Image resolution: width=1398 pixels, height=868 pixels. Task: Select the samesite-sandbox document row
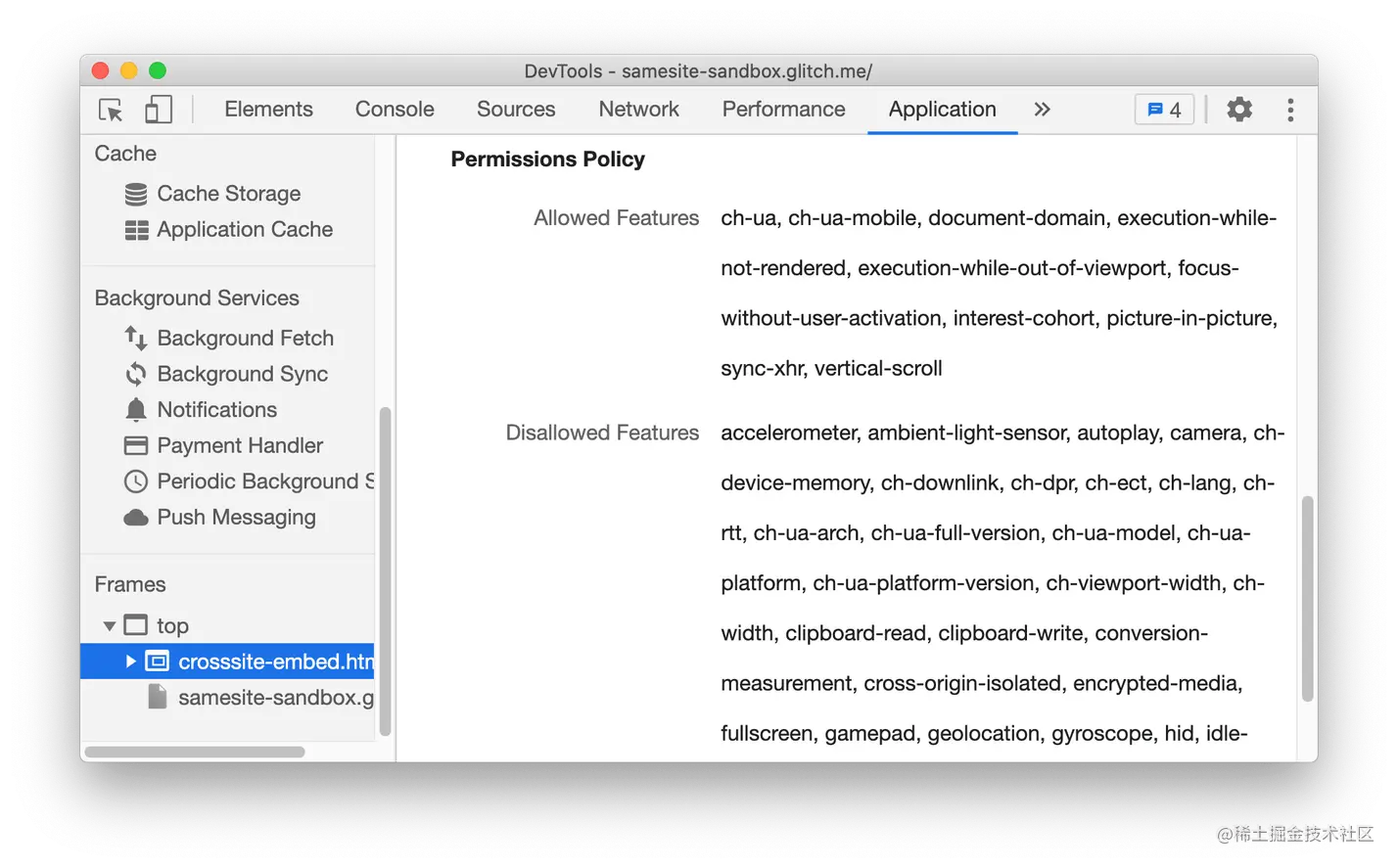227,698
